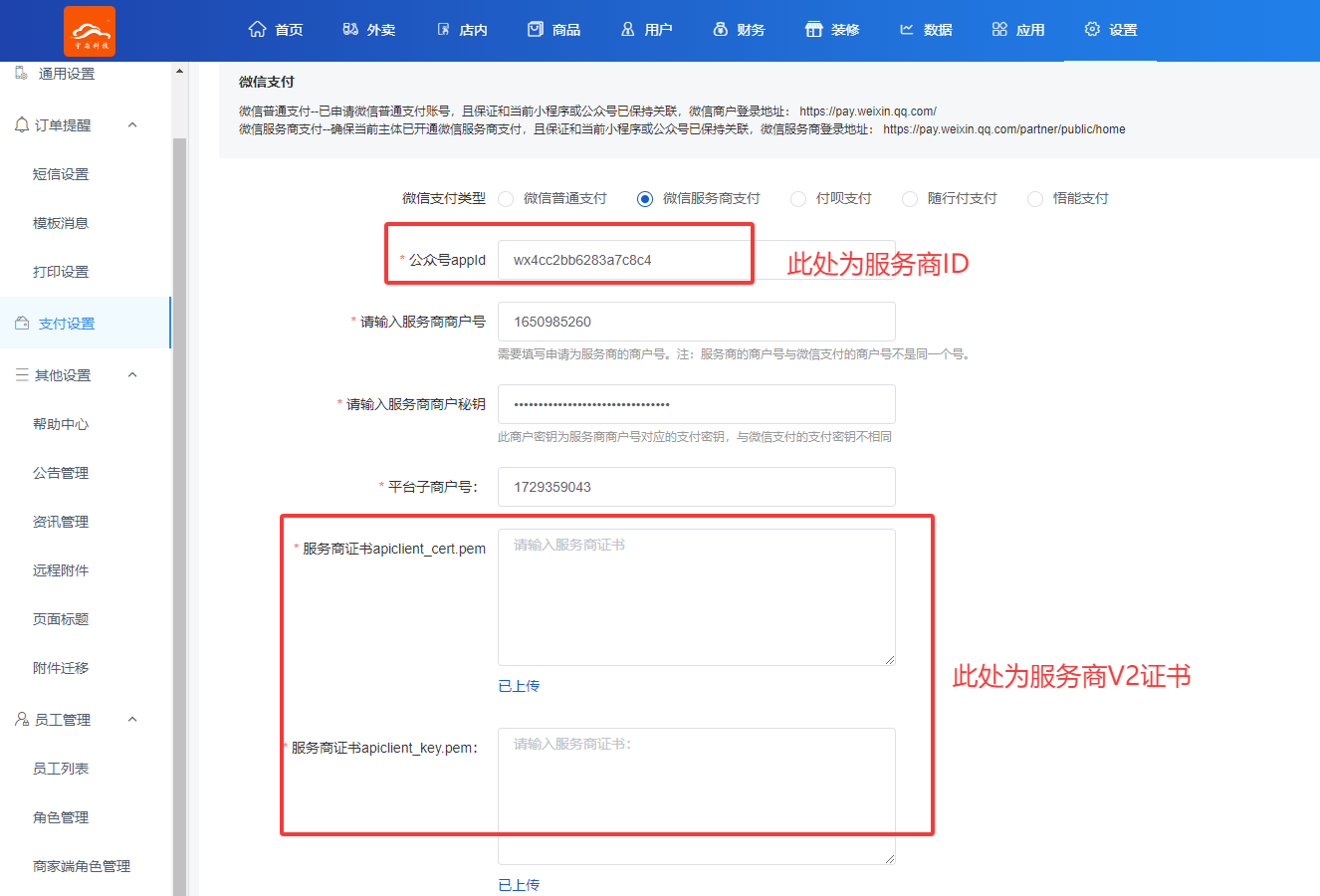Click the 财务 finance icon
1320x896 pixels.
click(721, 29)
